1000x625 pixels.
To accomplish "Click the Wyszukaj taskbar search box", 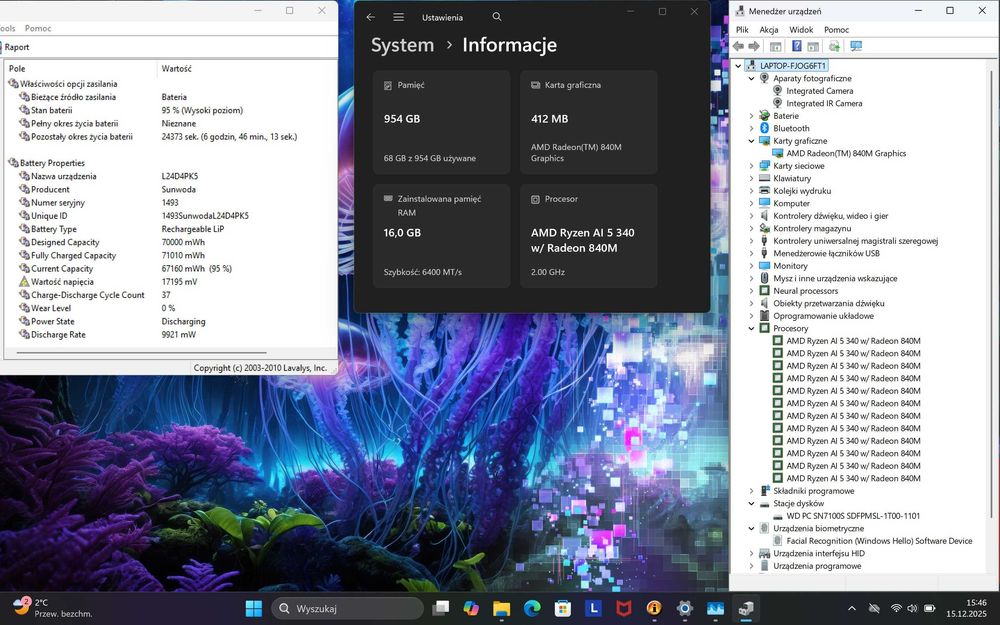I will (x=348, y=608).
